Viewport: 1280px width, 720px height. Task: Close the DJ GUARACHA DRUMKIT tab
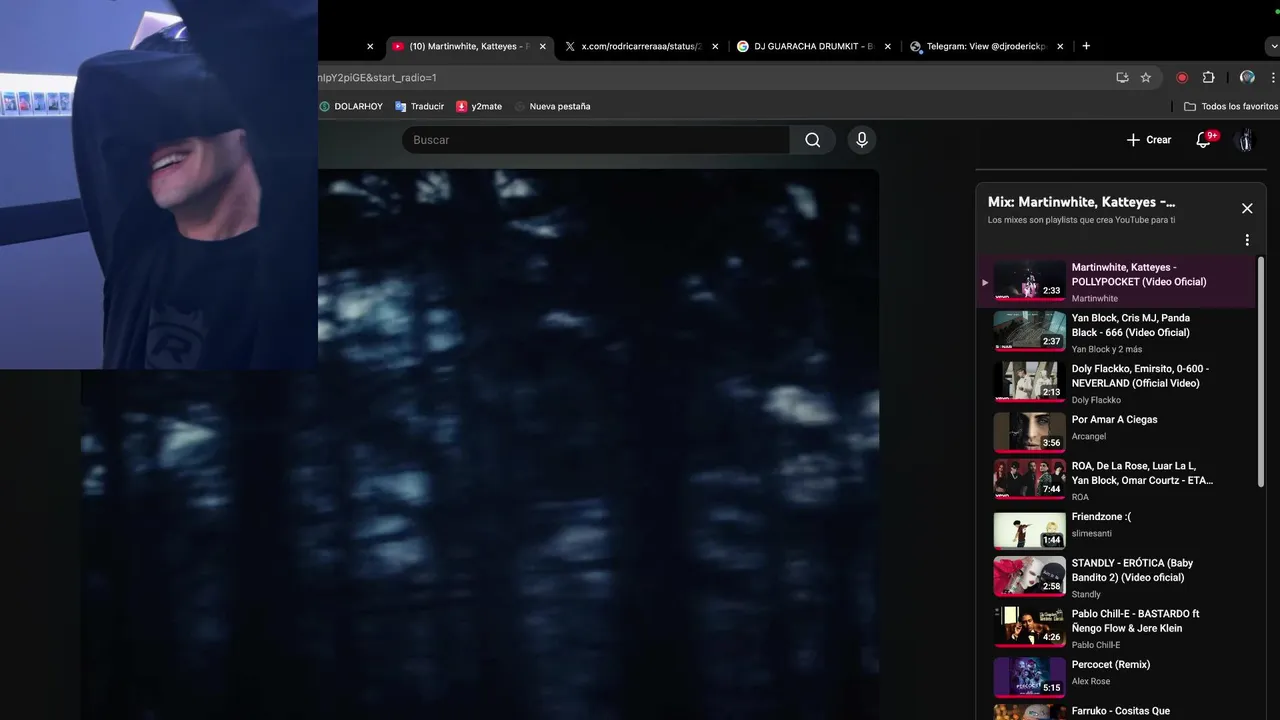pos(887,46)
